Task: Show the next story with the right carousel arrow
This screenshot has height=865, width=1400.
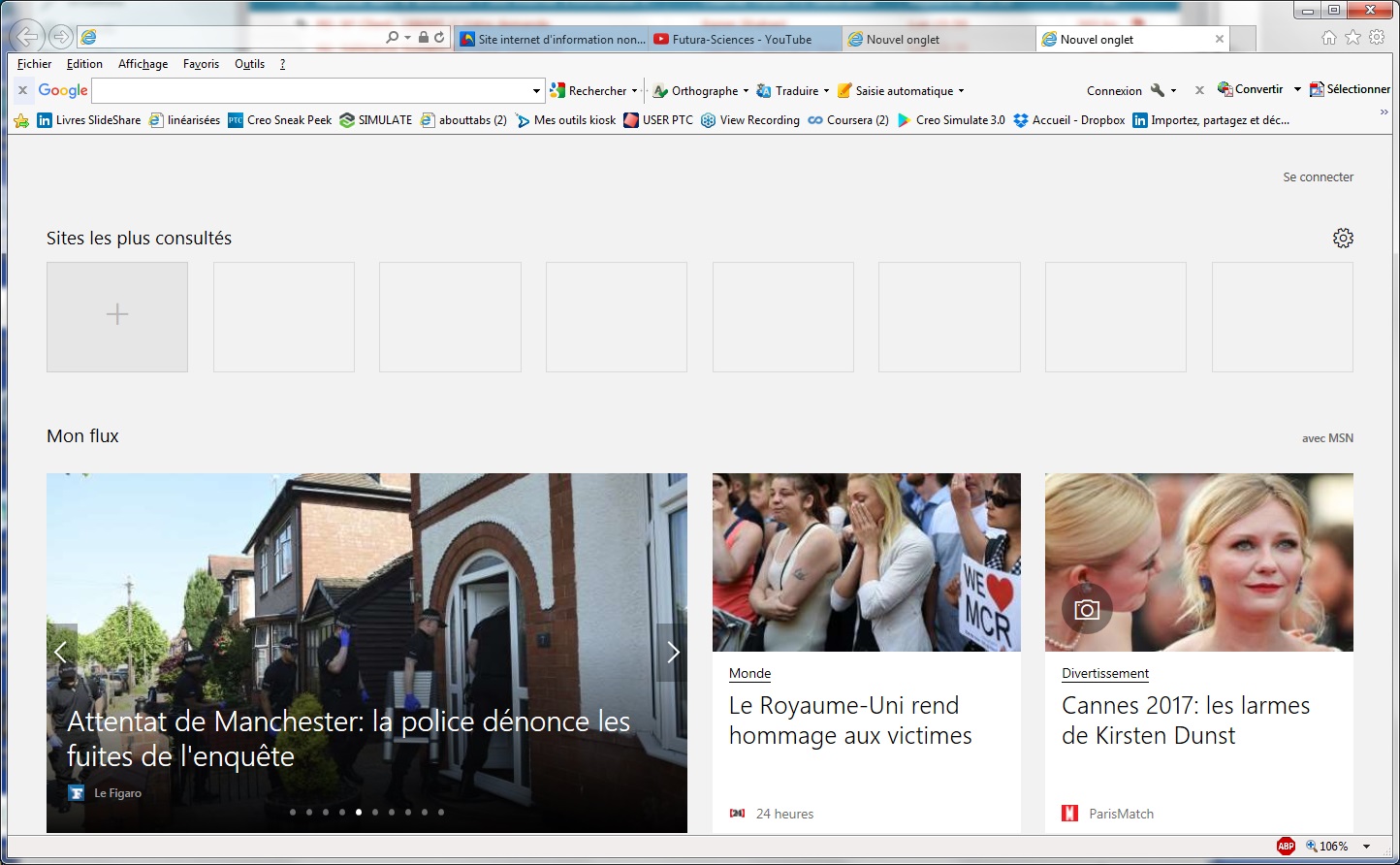Action: (673, 653)
